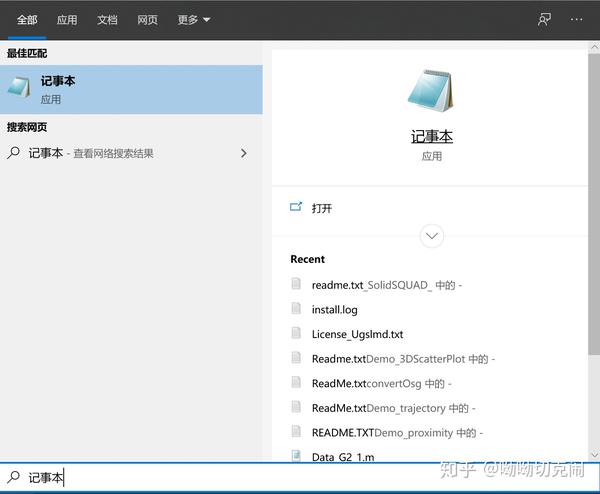Switch to the 网页 tab
The image size is (600, 494).
point(147,20)
